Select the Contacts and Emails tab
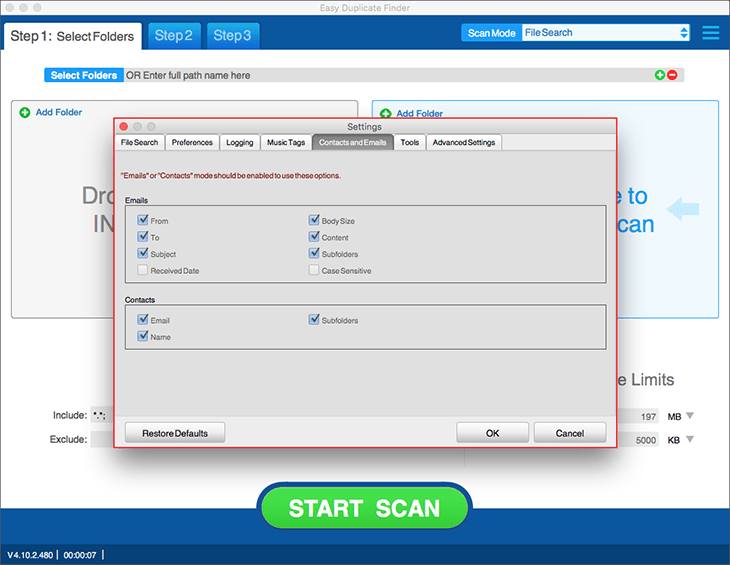The image size is (730, 565). point(353,142)
